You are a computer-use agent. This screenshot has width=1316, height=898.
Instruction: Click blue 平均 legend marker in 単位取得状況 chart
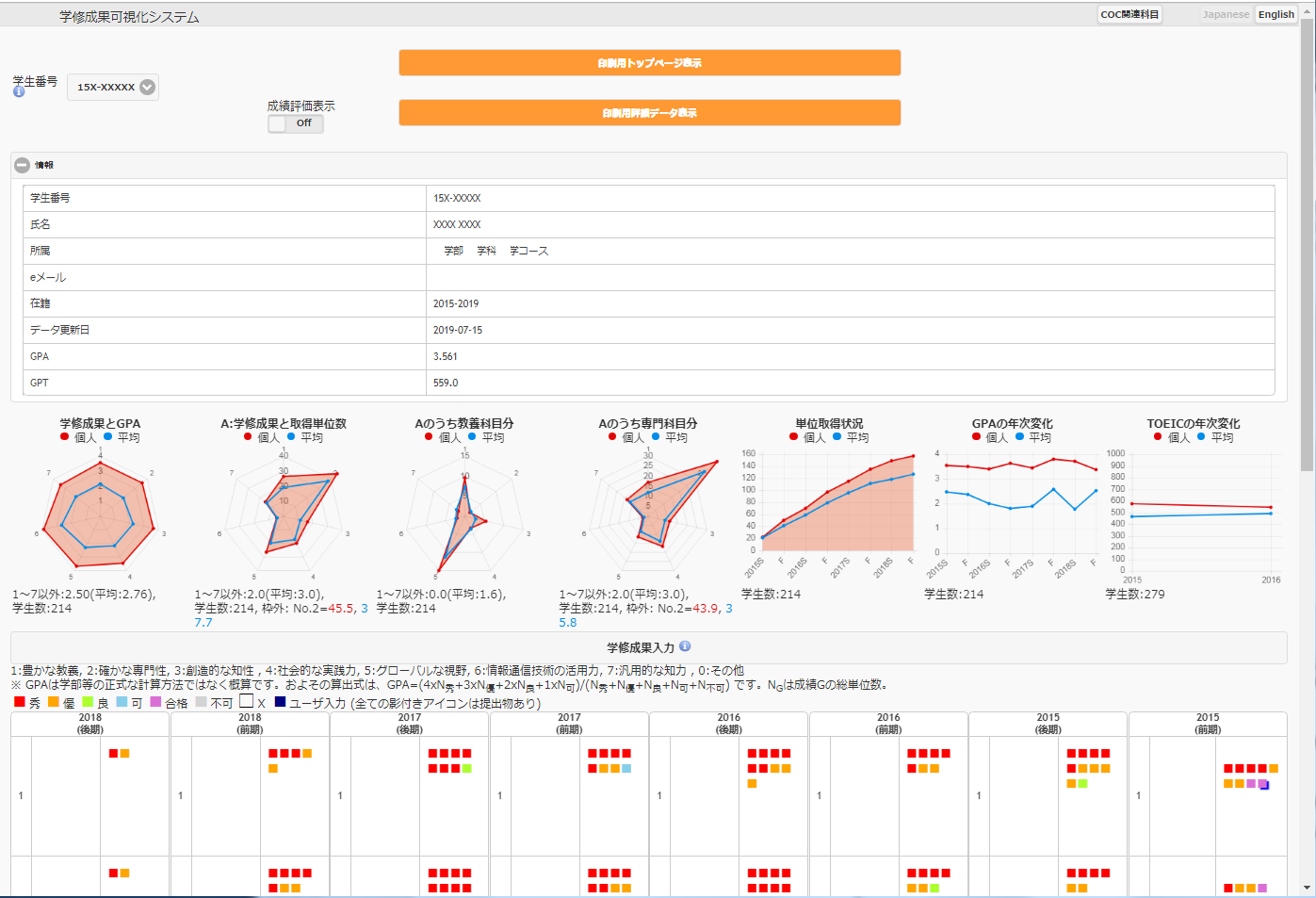tap(837, 437)
